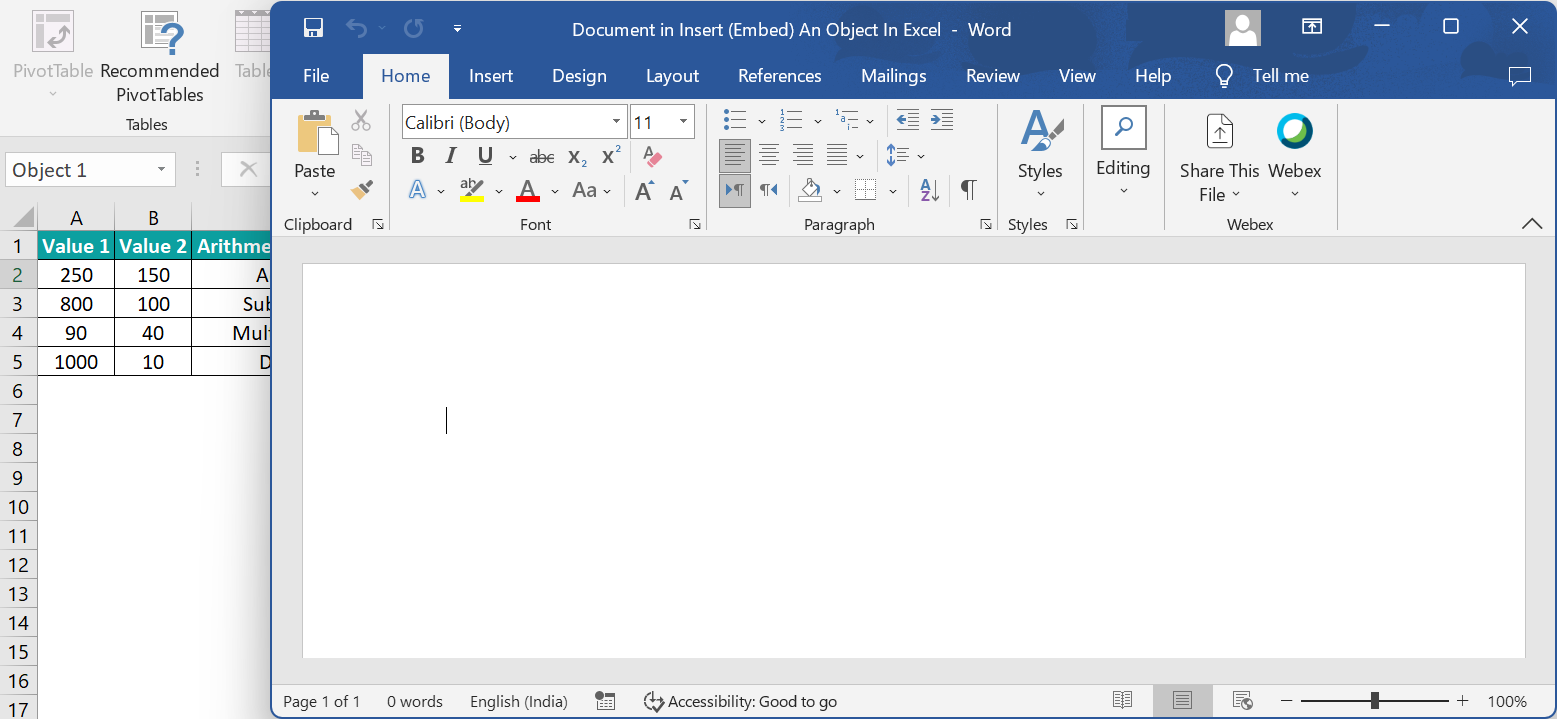The image size is (1557, 719).
Task: Toggle Italic formatting
Action: tap(451, 156)
